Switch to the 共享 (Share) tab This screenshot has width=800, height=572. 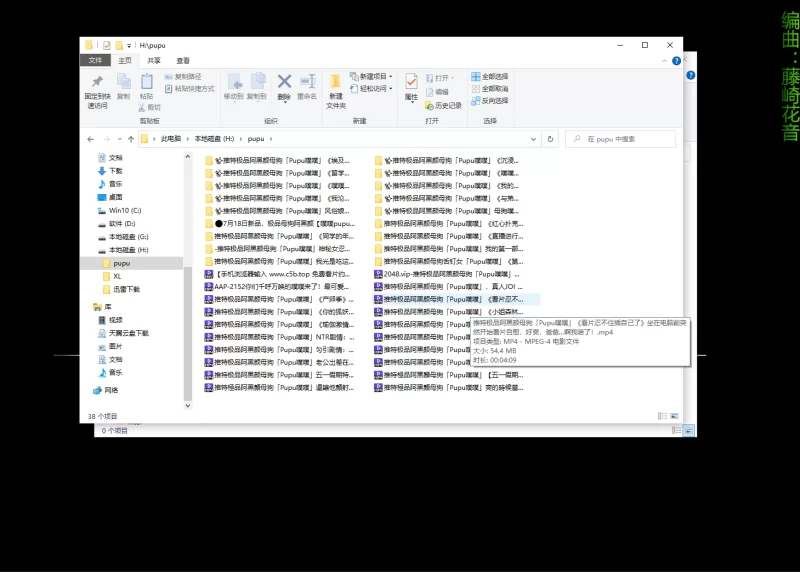(x=154, y=60)
